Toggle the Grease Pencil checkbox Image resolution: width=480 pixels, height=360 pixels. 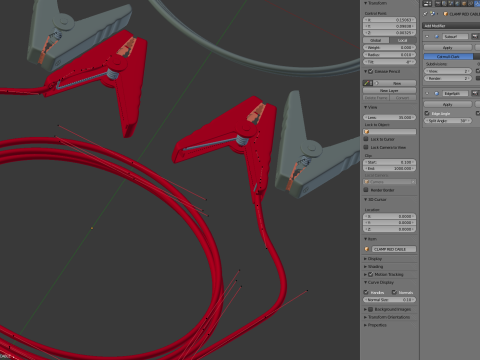coord(370,71)
